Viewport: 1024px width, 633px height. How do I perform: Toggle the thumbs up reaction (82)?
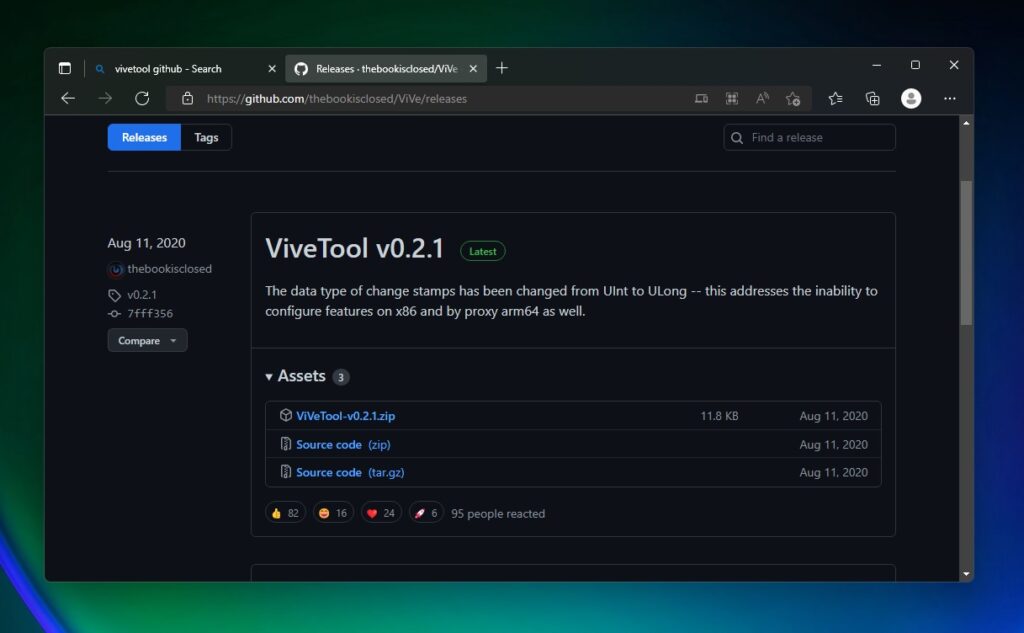[285, 513]
